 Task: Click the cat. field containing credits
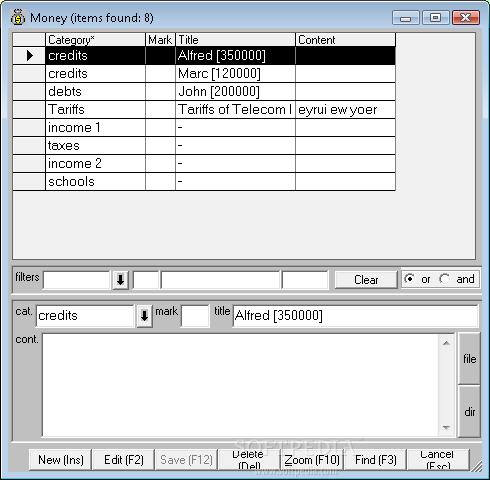point(85,315)
